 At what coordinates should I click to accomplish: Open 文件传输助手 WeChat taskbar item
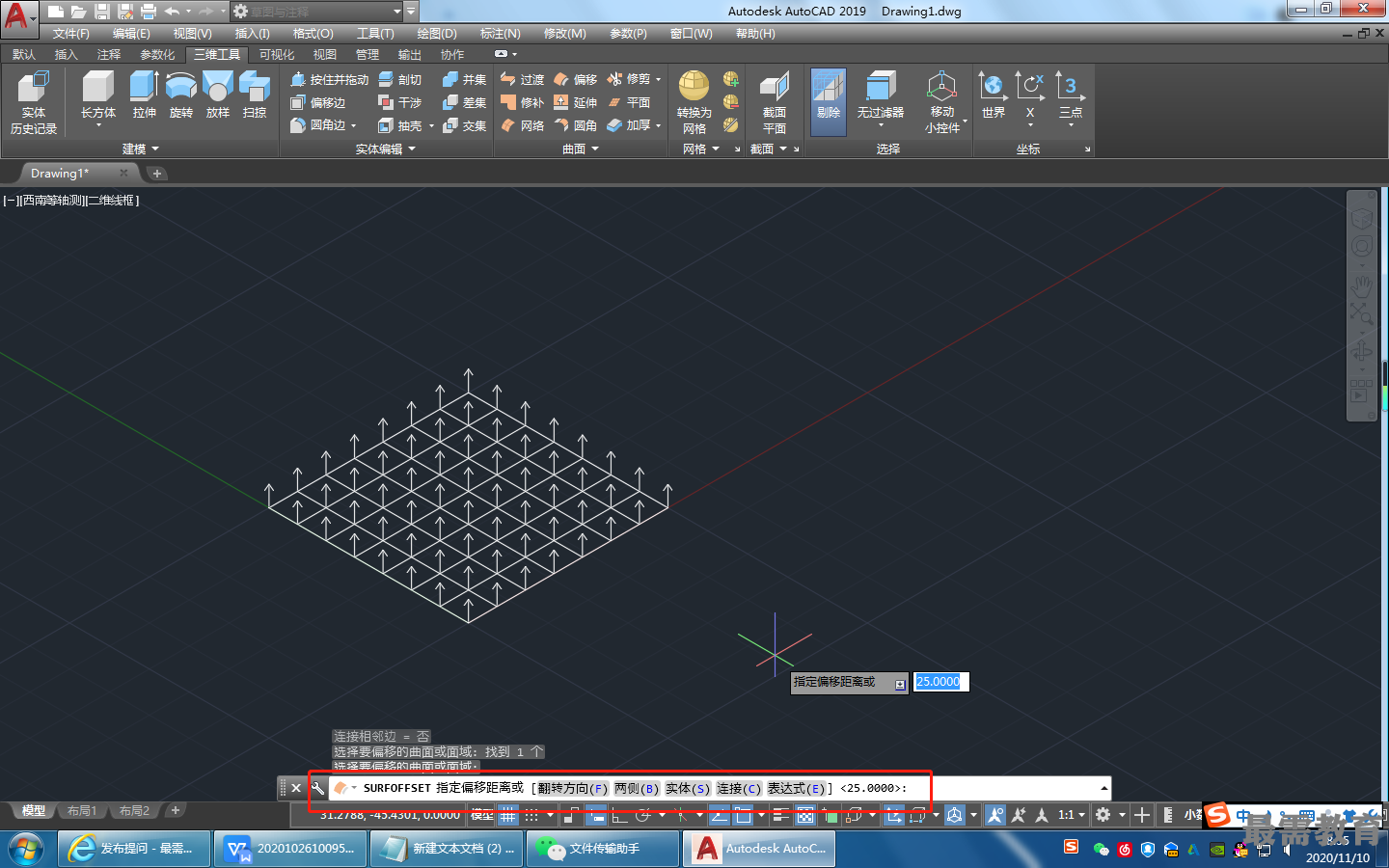(x=603, y=849)
